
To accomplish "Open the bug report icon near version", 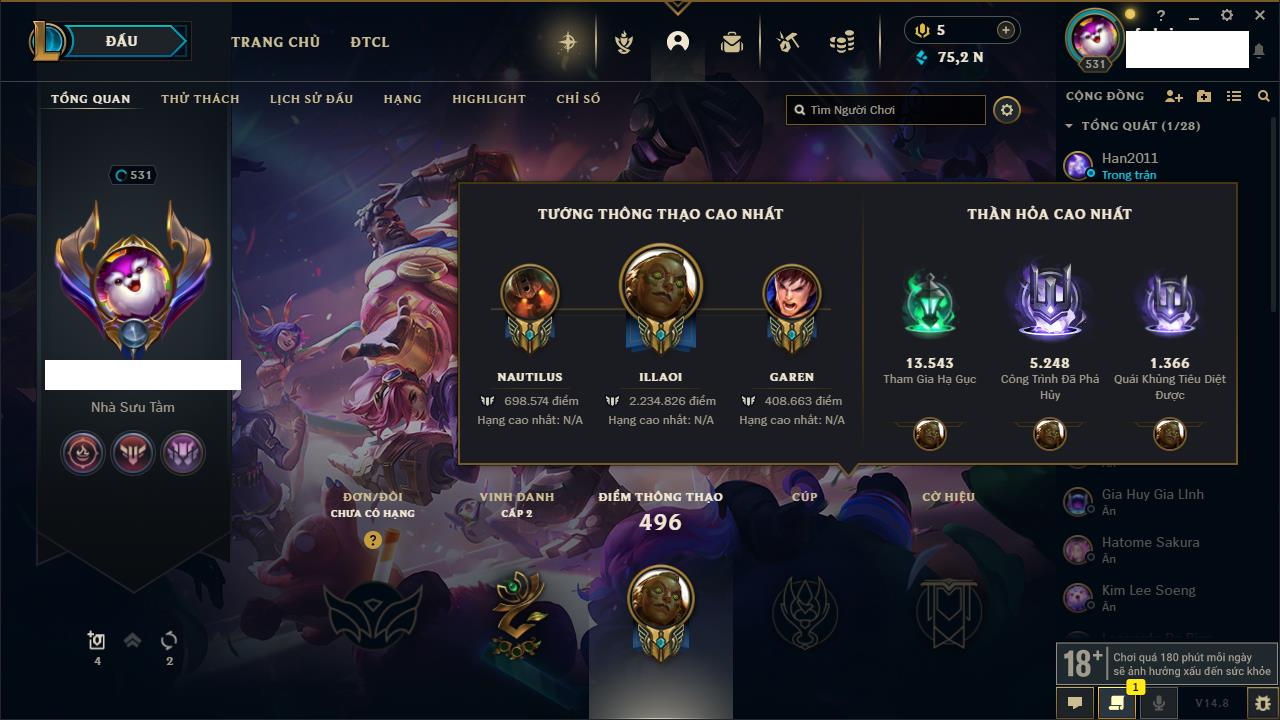I will click(1262, 703).
